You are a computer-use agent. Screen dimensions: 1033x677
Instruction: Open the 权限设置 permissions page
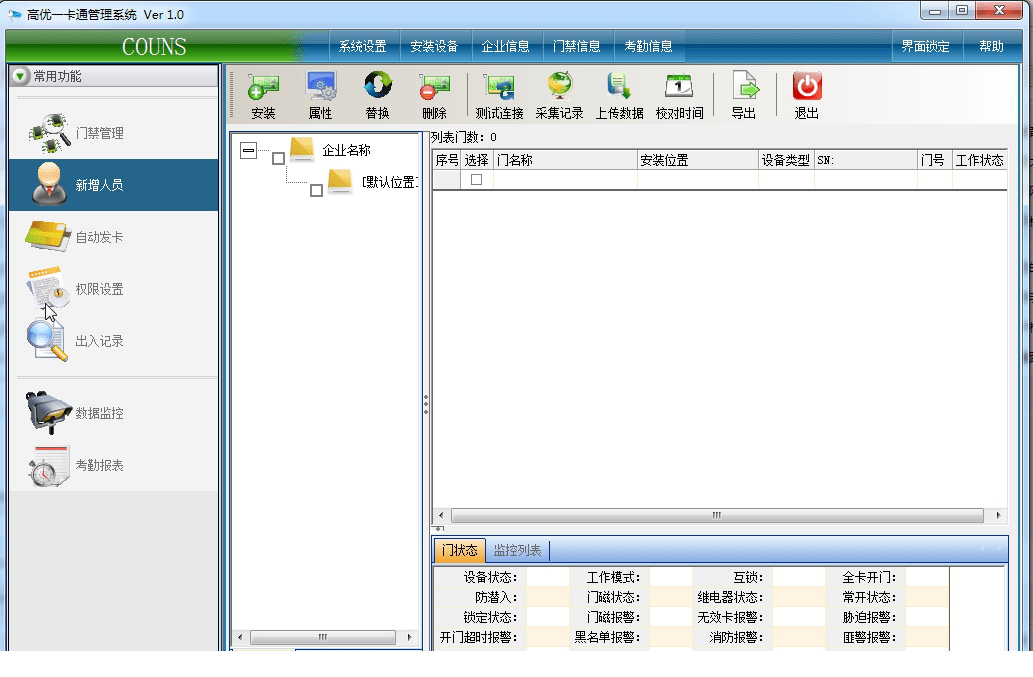pyautogui.click(x=100, y=289)
